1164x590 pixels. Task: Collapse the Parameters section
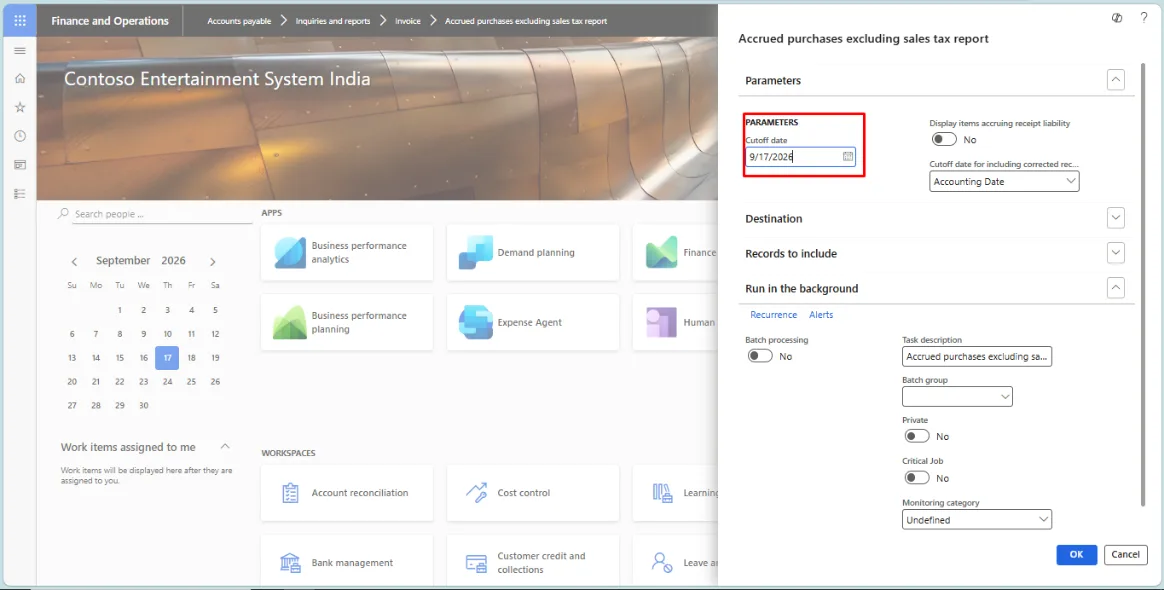tap(1115, 79)
